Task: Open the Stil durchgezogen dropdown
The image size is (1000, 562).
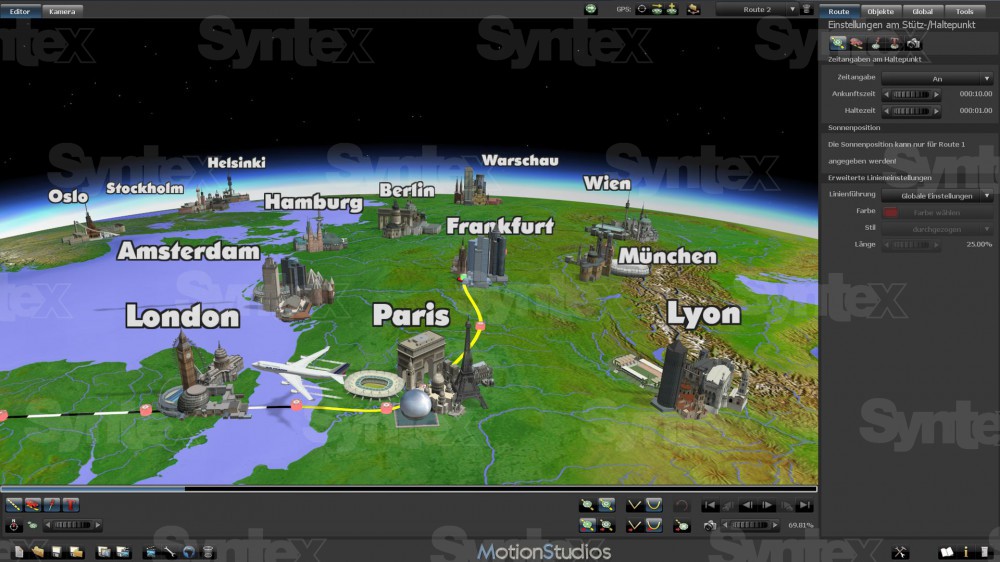Action: [x=937, y=228]
